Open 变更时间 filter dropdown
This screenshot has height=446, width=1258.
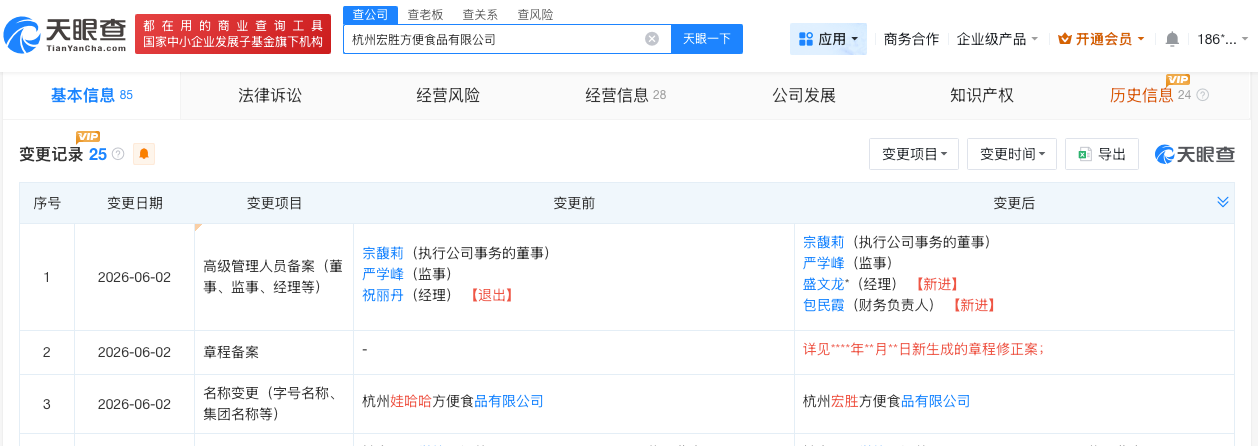[1012, 154]
